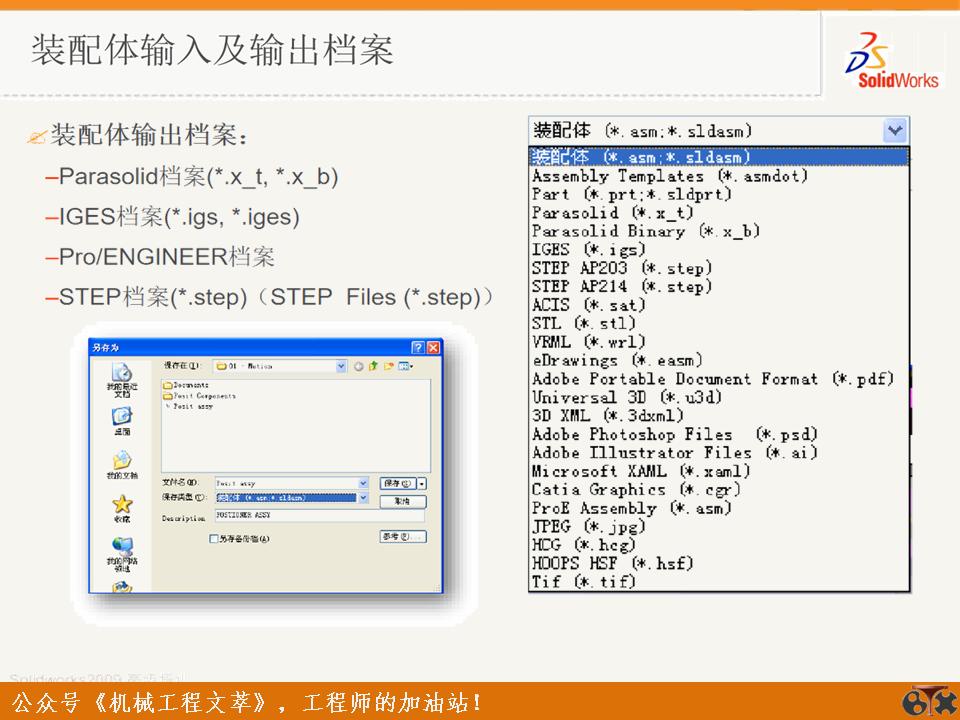Enable the 另存备份档 checkbox
The image size is (960, 720).
tap(213, 538)
